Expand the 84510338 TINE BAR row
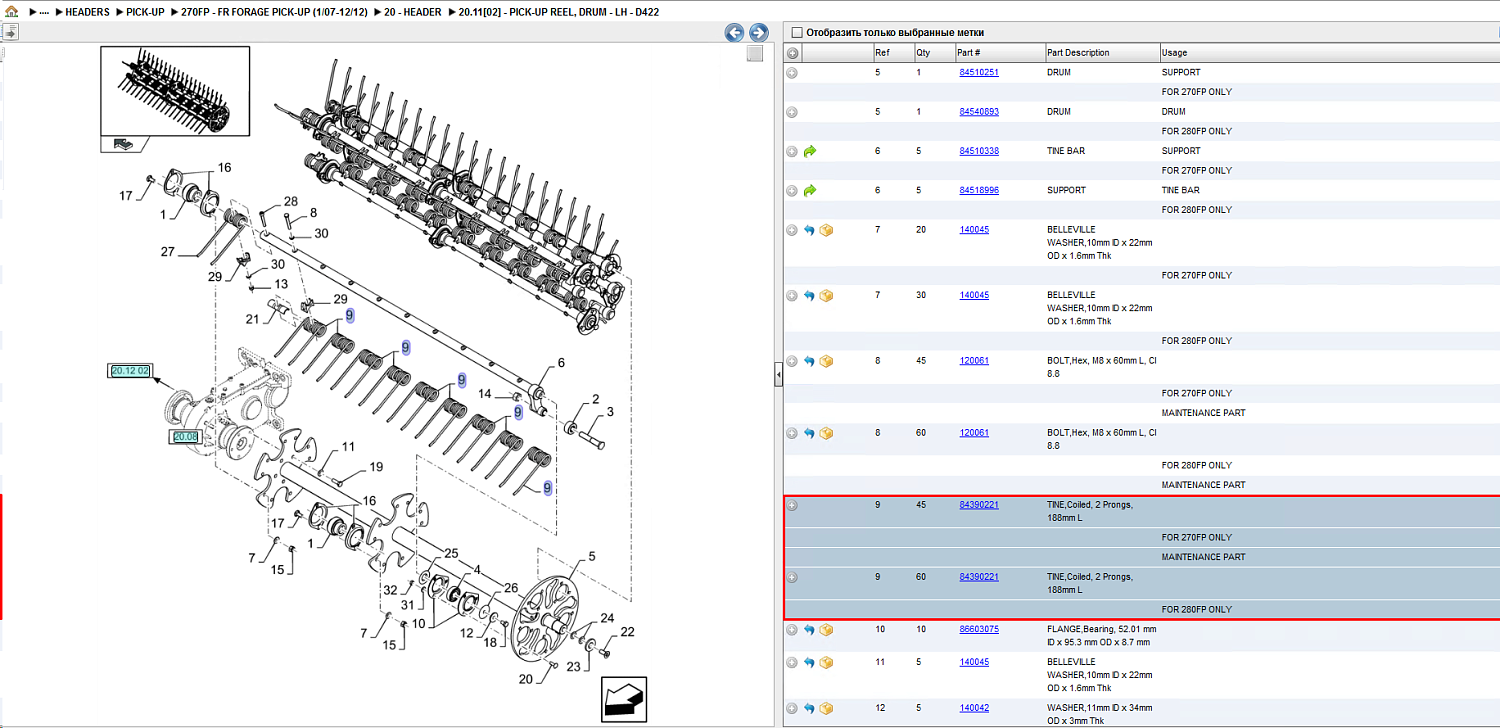 [x=792, y=151]
